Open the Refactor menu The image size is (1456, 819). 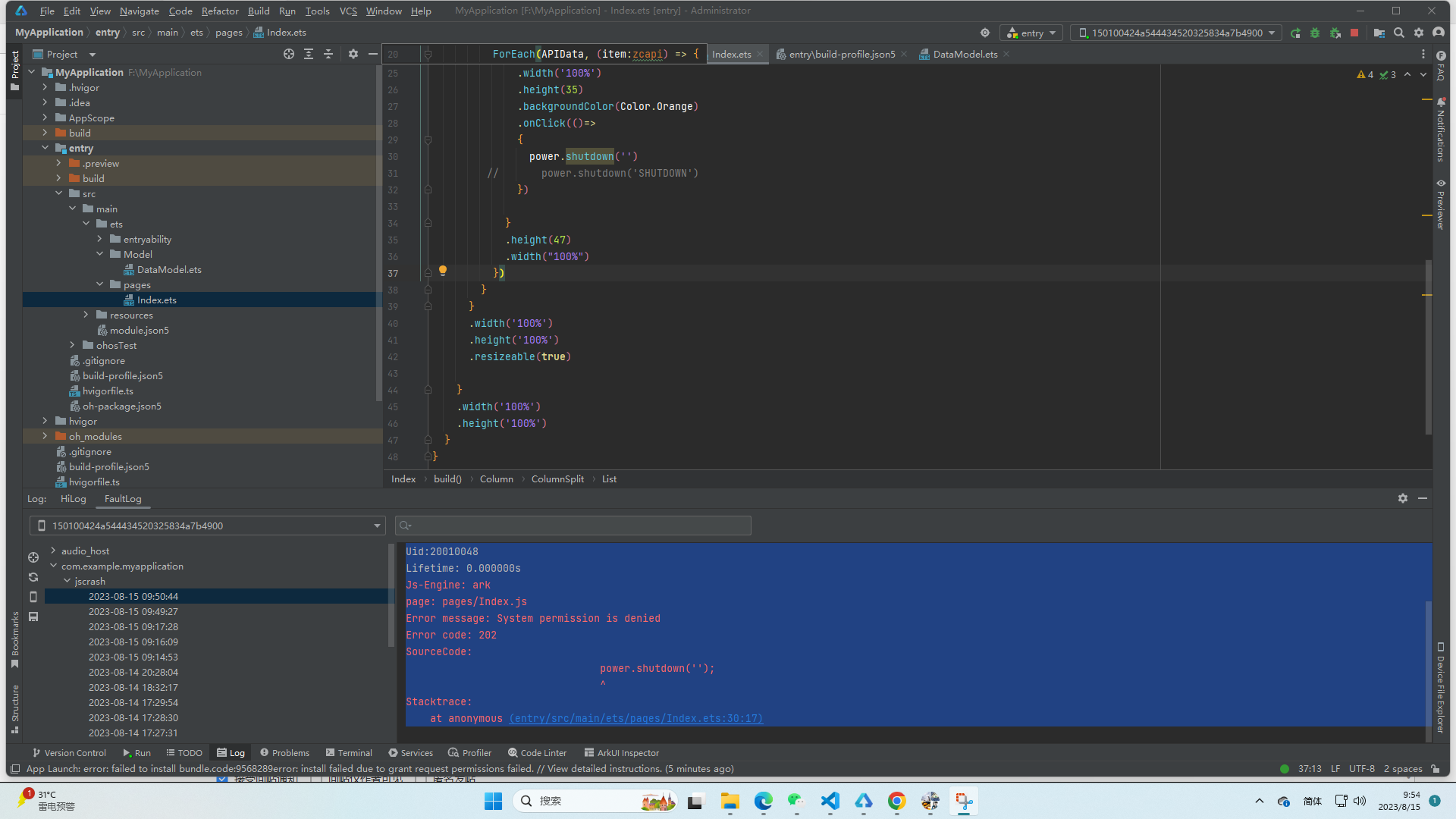(220, 11)
